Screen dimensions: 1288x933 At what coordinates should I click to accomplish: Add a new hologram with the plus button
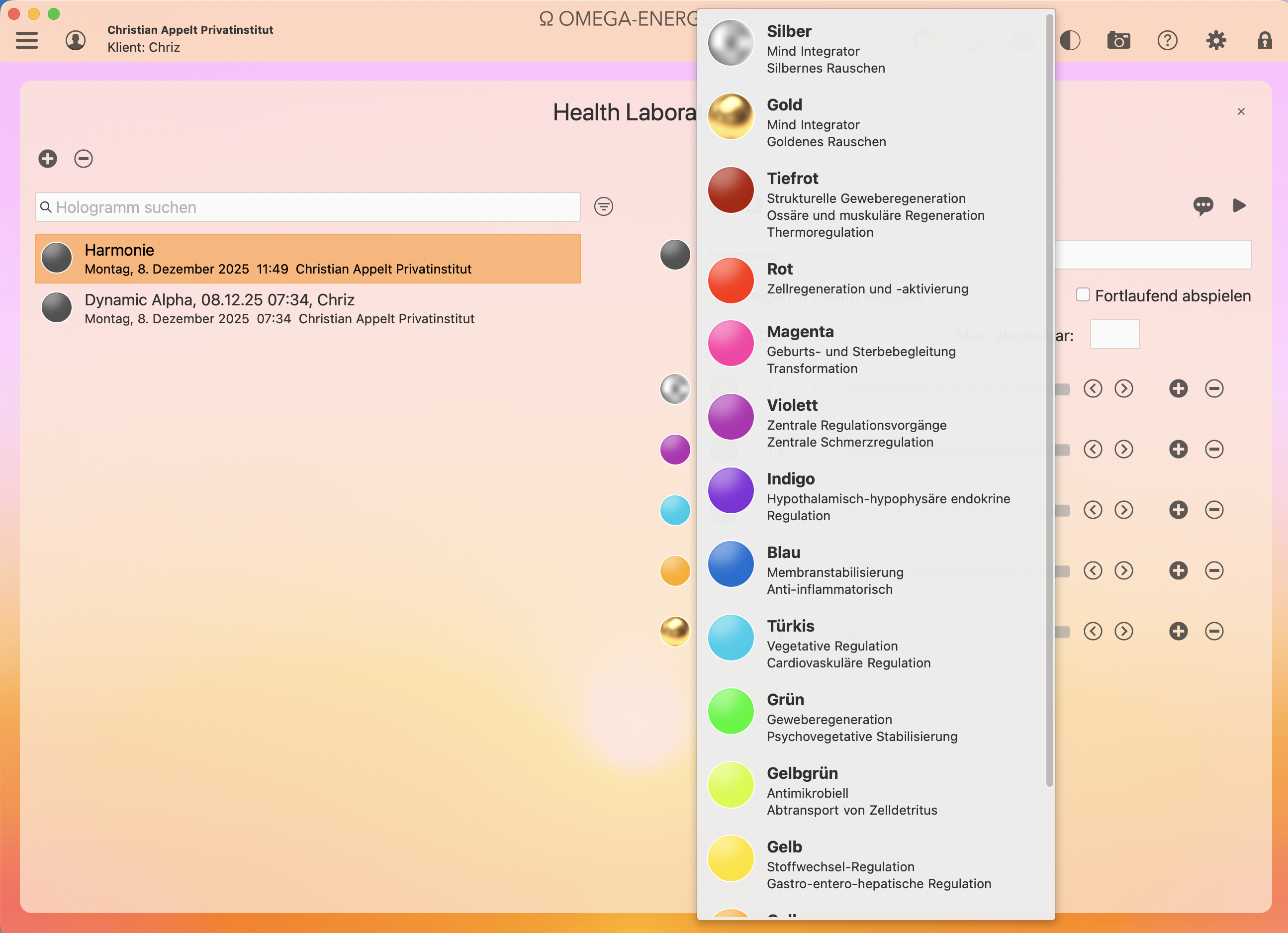(x=47, y=159)
